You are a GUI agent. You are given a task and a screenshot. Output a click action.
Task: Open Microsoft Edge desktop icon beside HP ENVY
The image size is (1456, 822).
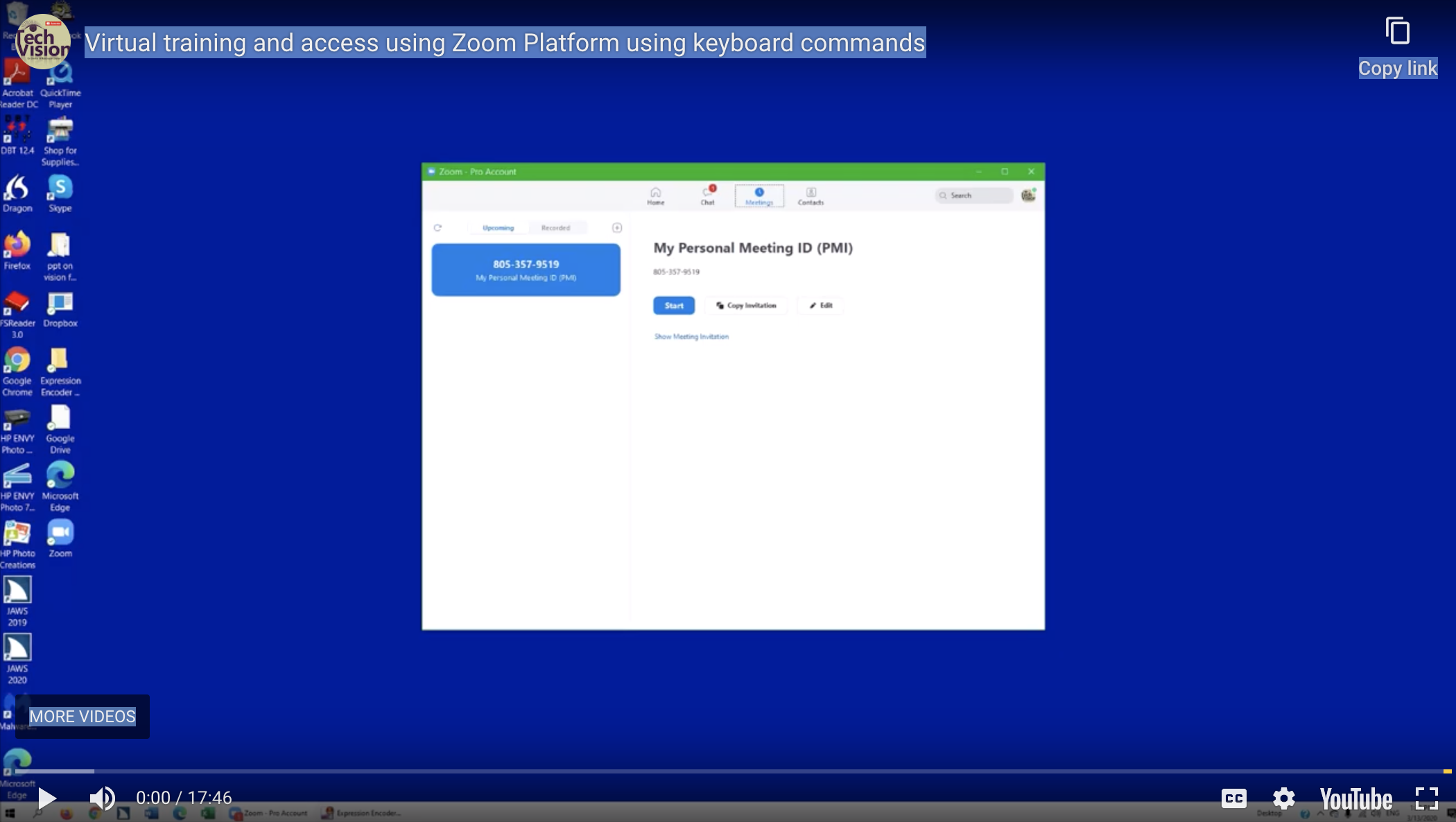pyautogui.click(x=60, y=487)
